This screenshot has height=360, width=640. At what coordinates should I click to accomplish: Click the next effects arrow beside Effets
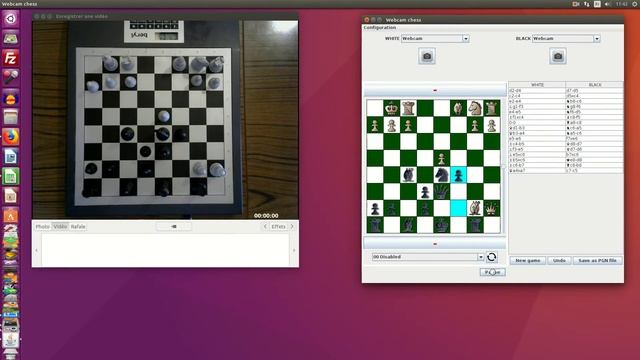tap(292, 227)
